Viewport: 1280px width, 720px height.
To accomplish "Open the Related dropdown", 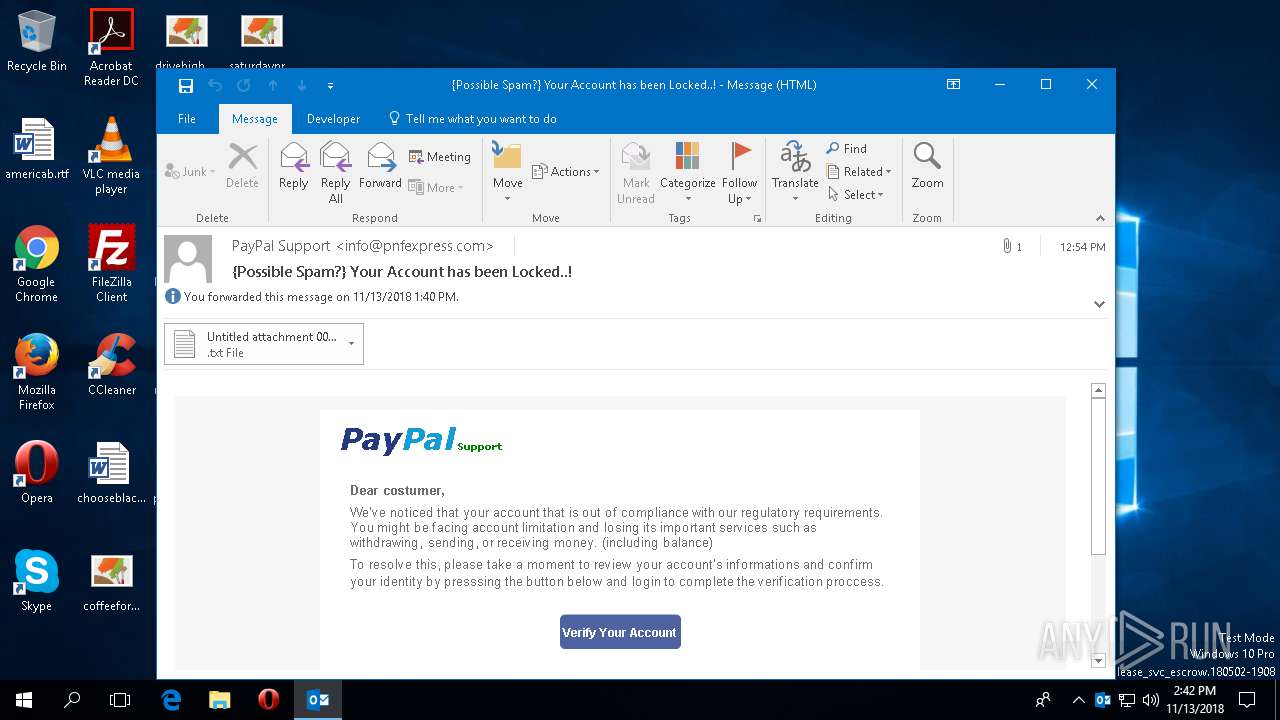I will (x=860, y=172).
